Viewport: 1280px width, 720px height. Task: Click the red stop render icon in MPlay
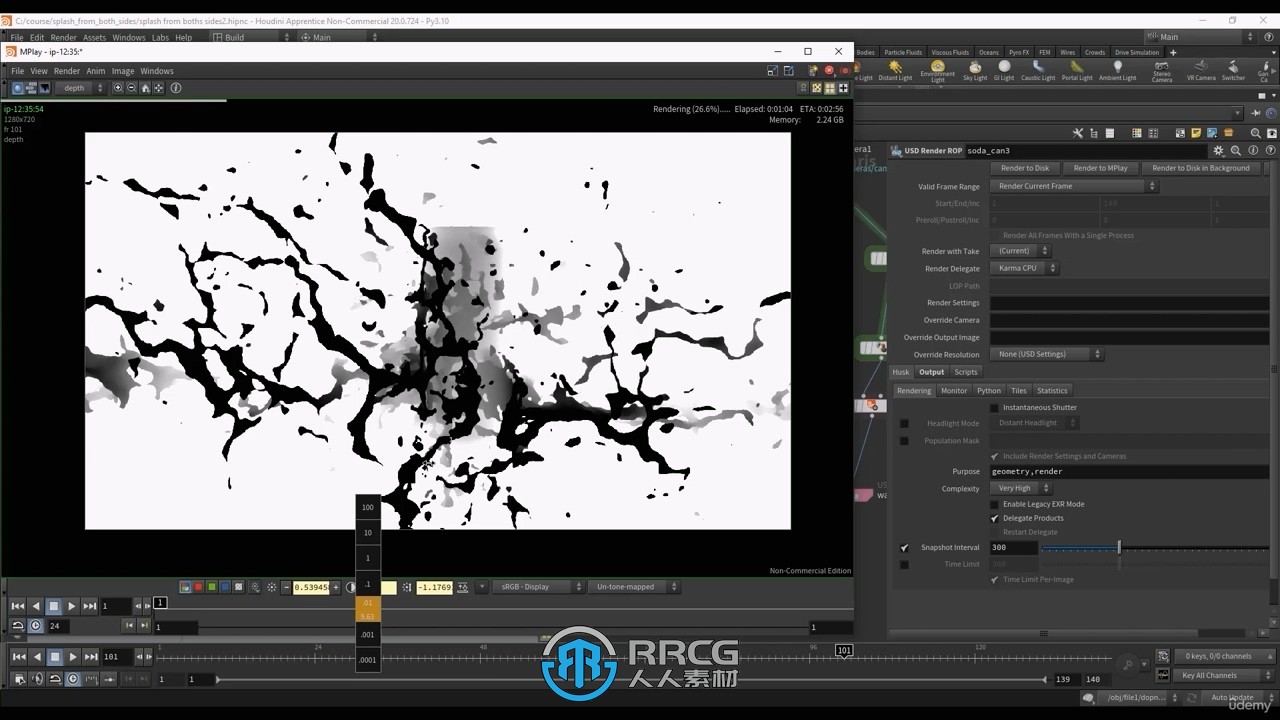click(829, 71)
